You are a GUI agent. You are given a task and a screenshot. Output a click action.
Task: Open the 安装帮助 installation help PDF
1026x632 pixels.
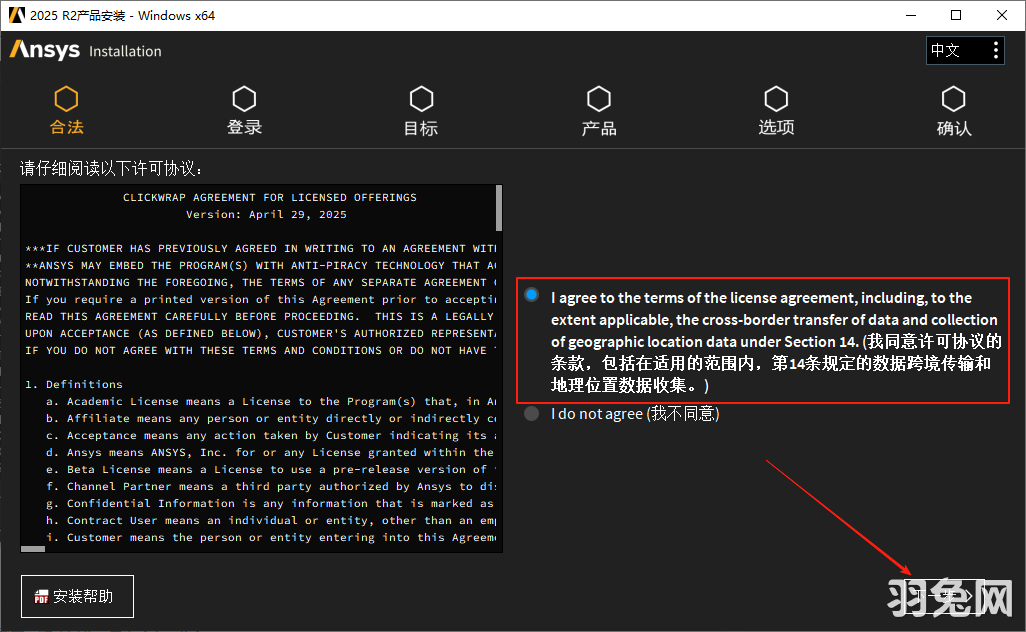coord(77,597)
